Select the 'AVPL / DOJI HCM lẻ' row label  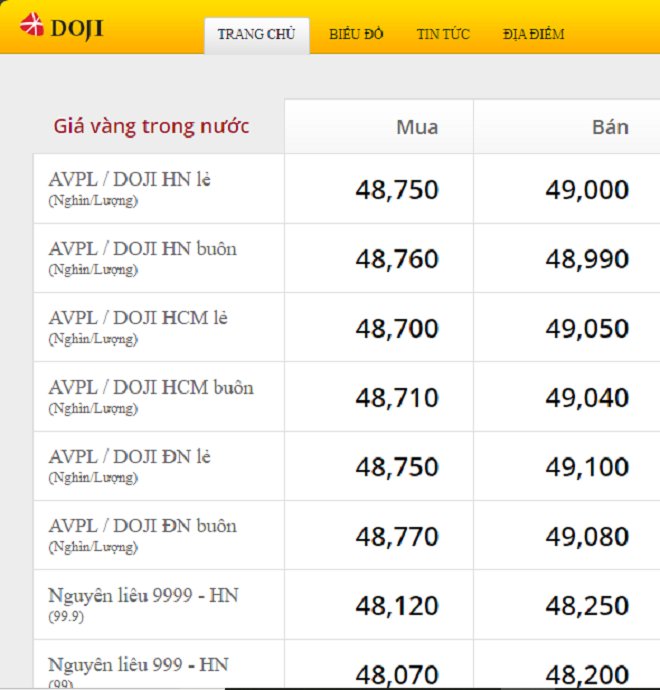[x=138, y=318]
